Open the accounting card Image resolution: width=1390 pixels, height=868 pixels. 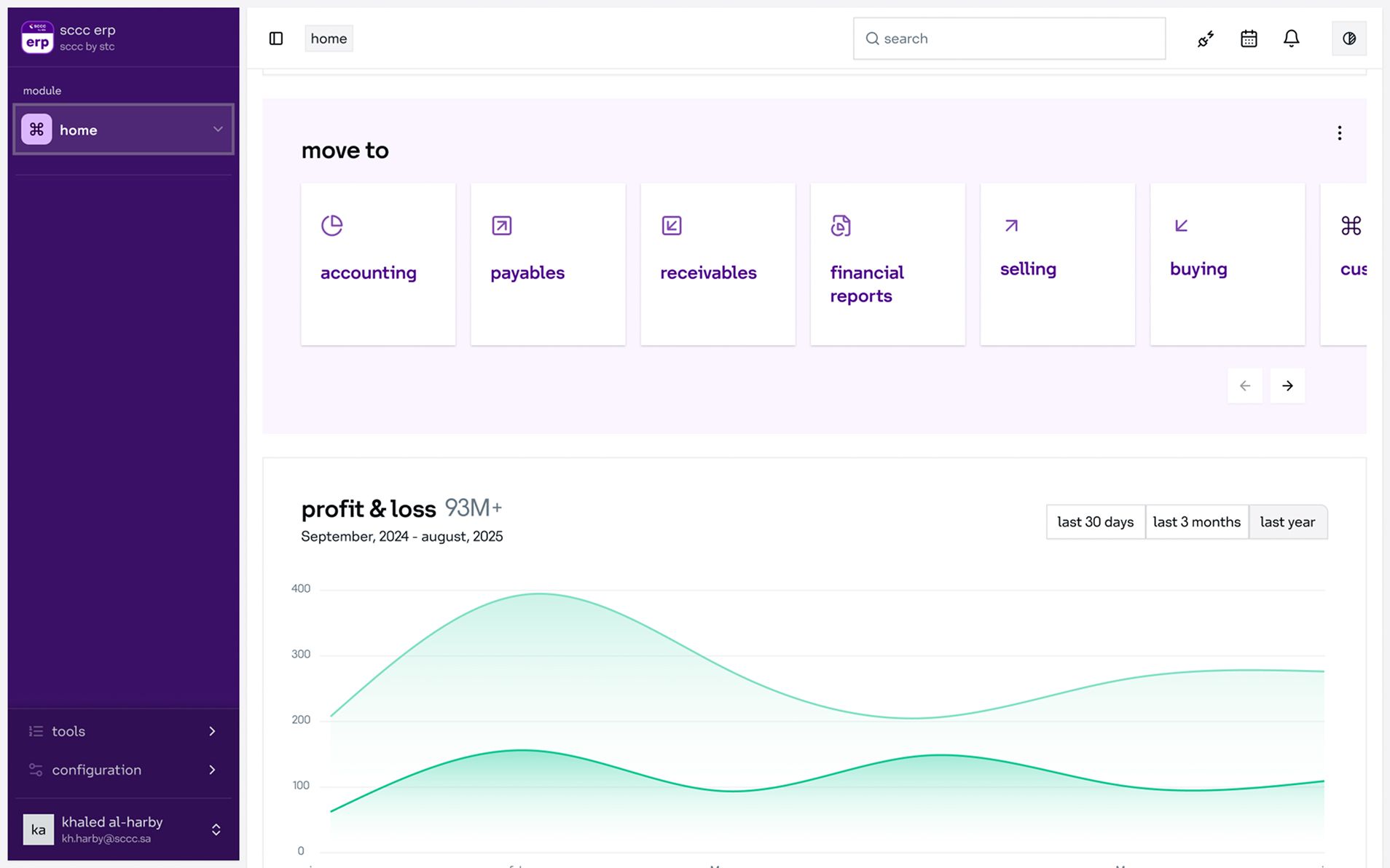(x=378, y=264)
